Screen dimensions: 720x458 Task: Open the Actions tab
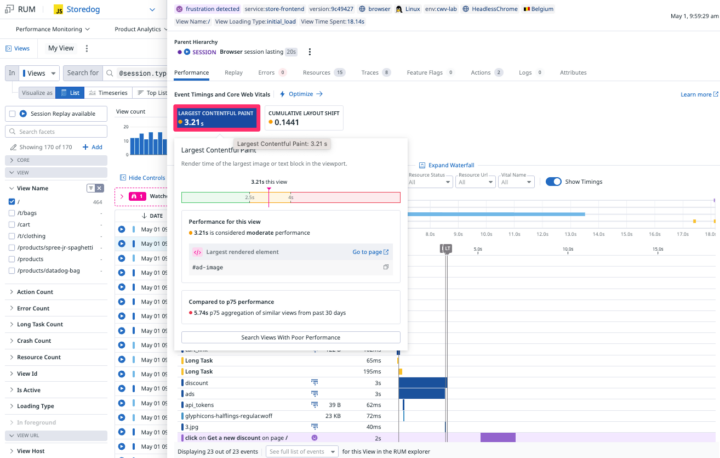click(487, 73)
